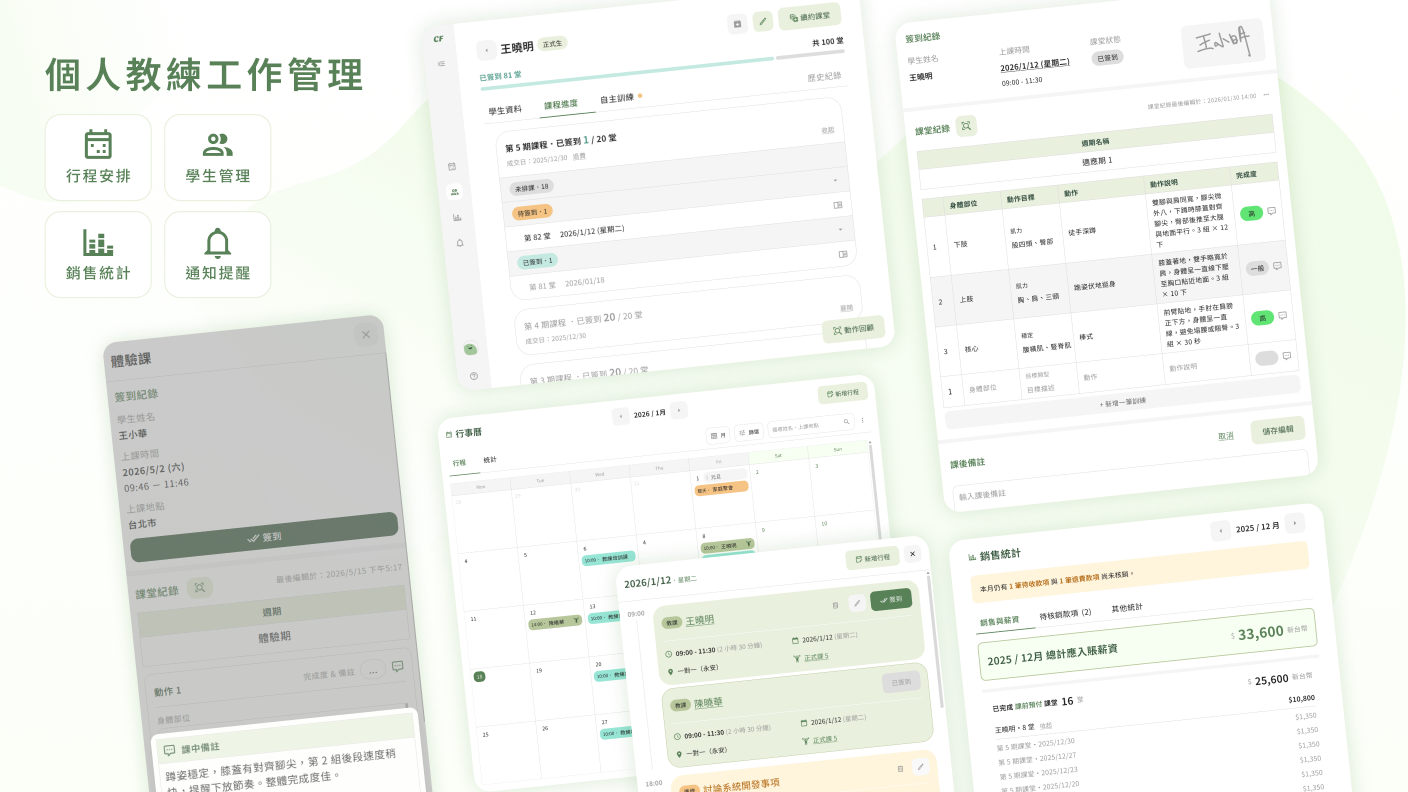
Task: Switch to the 統計 tab in 行事曆
Action: tap(490, 460)
